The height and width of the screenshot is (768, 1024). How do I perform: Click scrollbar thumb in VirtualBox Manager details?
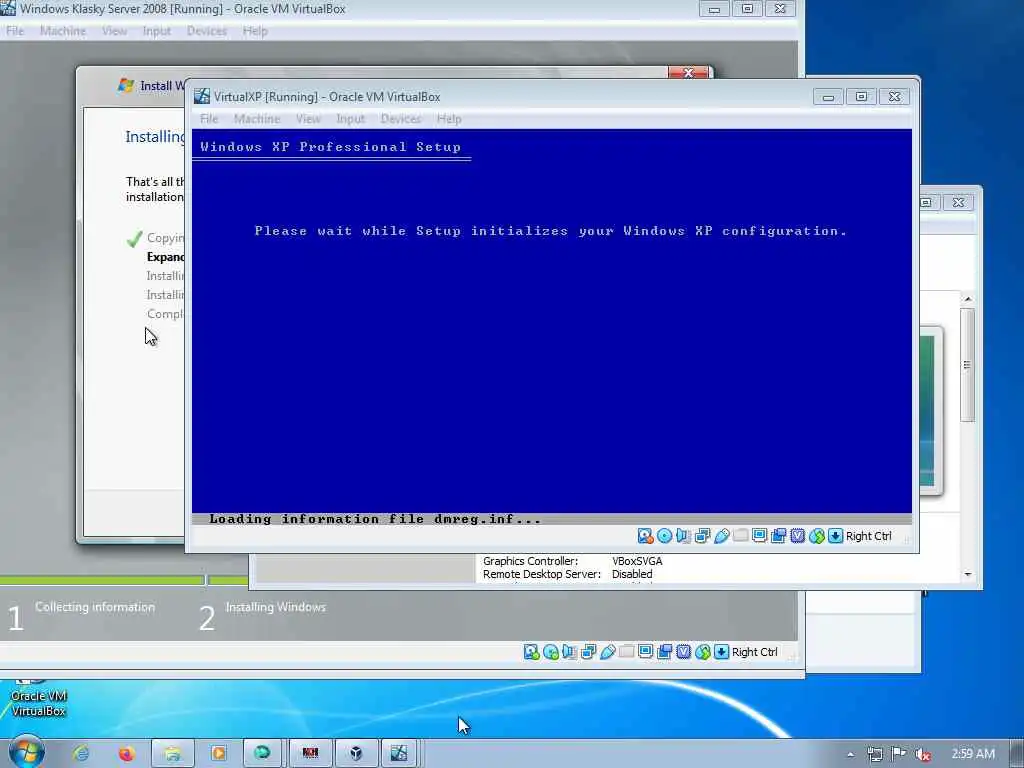pyautogui.click(x=968, y=365)
